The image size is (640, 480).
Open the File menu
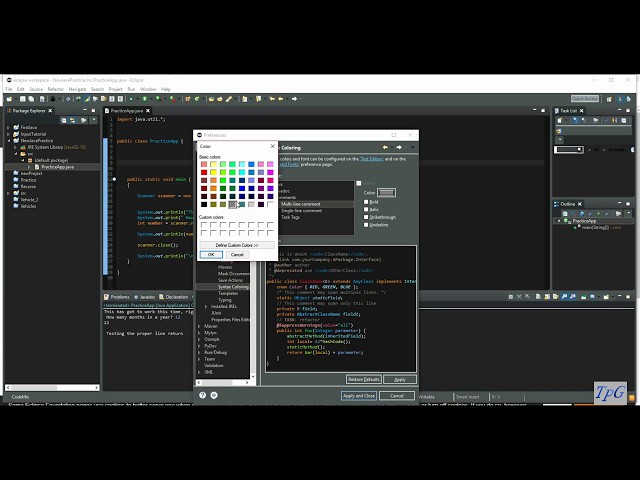click(x=9, y=89)
